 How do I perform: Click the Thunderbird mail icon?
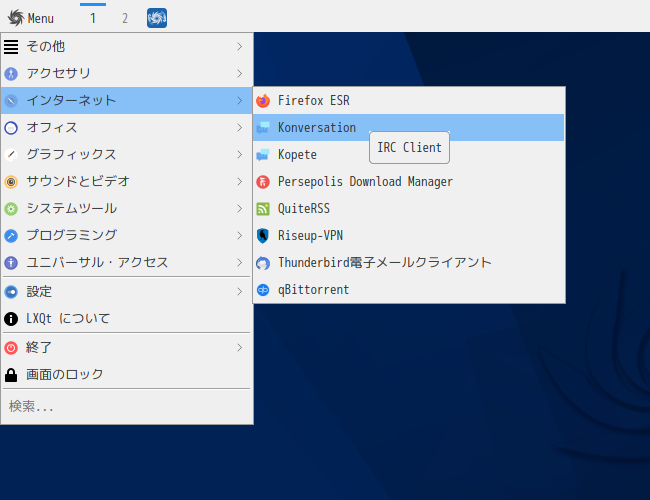click(263, 263)
